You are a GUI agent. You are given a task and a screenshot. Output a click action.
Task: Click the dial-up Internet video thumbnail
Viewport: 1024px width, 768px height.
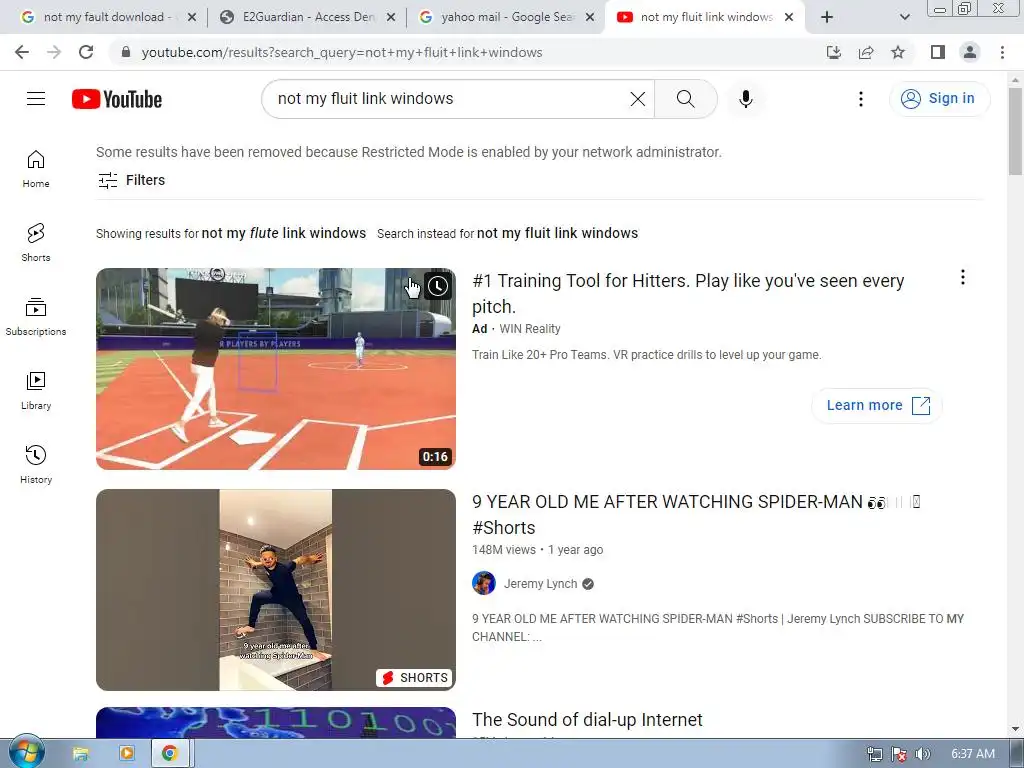coord(276,722)
